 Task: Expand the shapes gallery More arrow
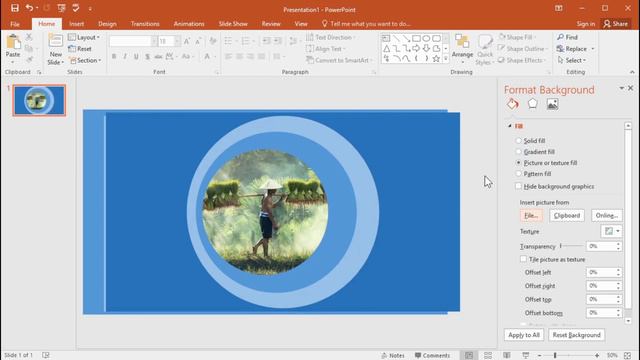pyautogui.click(x=446, y=59)
